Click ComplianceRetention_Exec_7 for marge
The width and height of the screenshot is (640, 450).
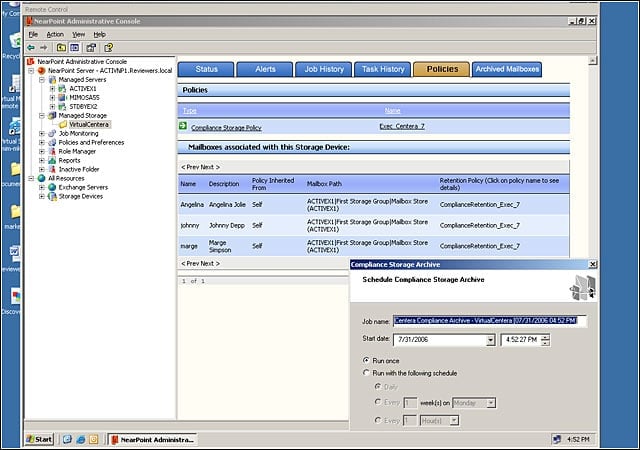(x=480, y=246)
